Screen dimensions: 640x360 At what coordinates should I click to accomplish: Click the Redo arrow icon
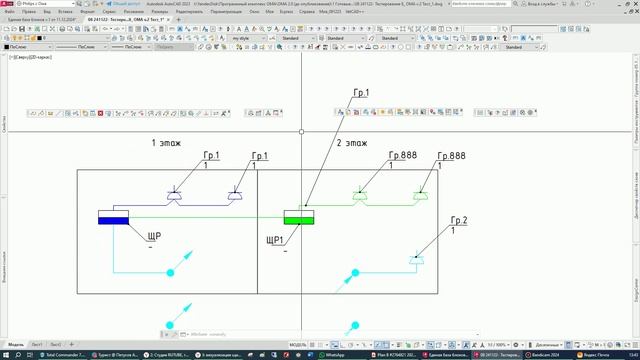pyautogui.click(x=117, y=29)
